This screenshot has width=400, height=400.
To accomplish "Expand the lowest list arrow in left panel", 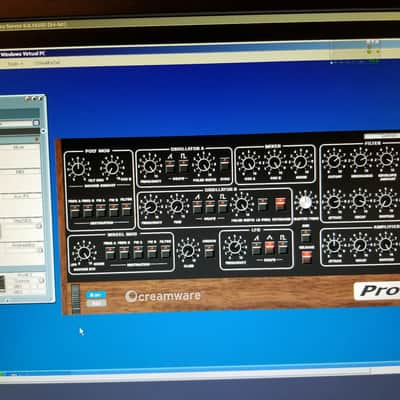I will tap(41, 280).
